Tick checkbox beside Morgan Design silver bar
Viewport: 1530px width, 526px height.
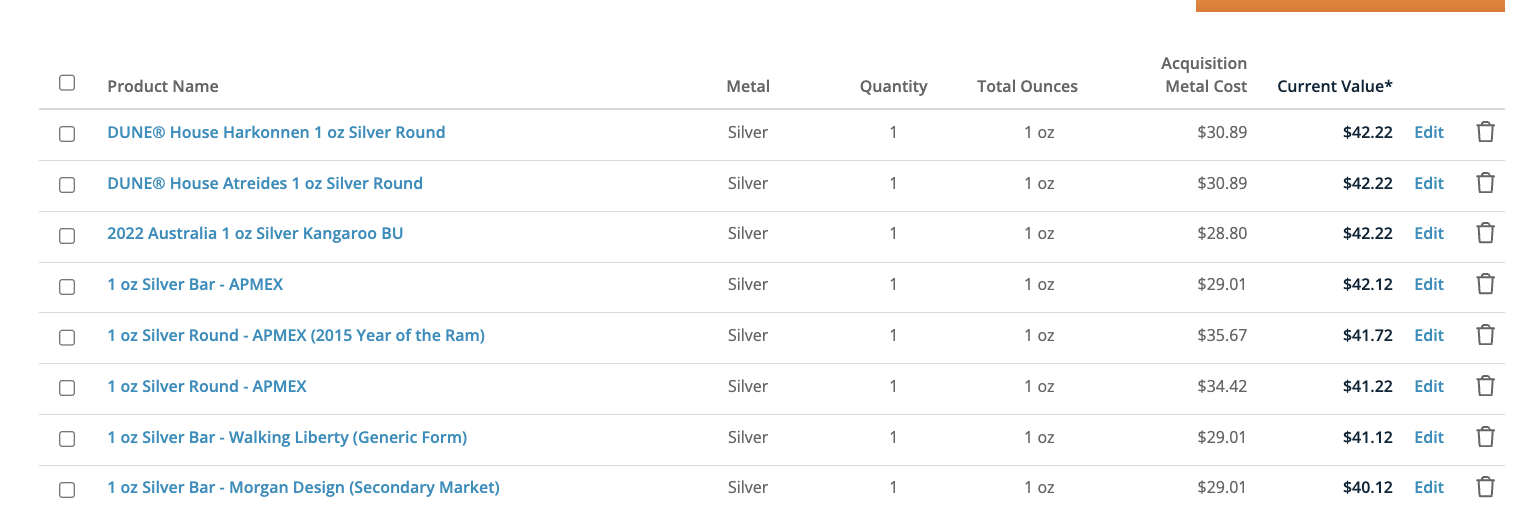tap(67, 490)
